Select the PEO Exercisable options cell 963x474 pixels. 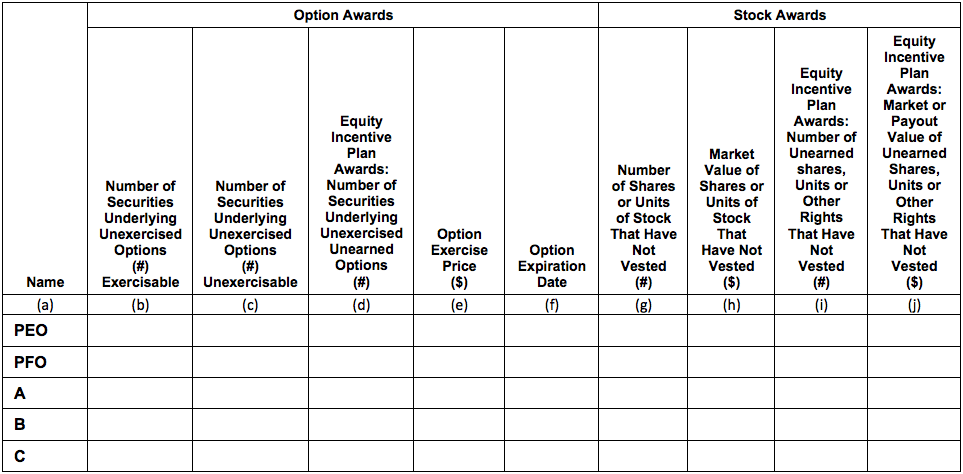140,331
